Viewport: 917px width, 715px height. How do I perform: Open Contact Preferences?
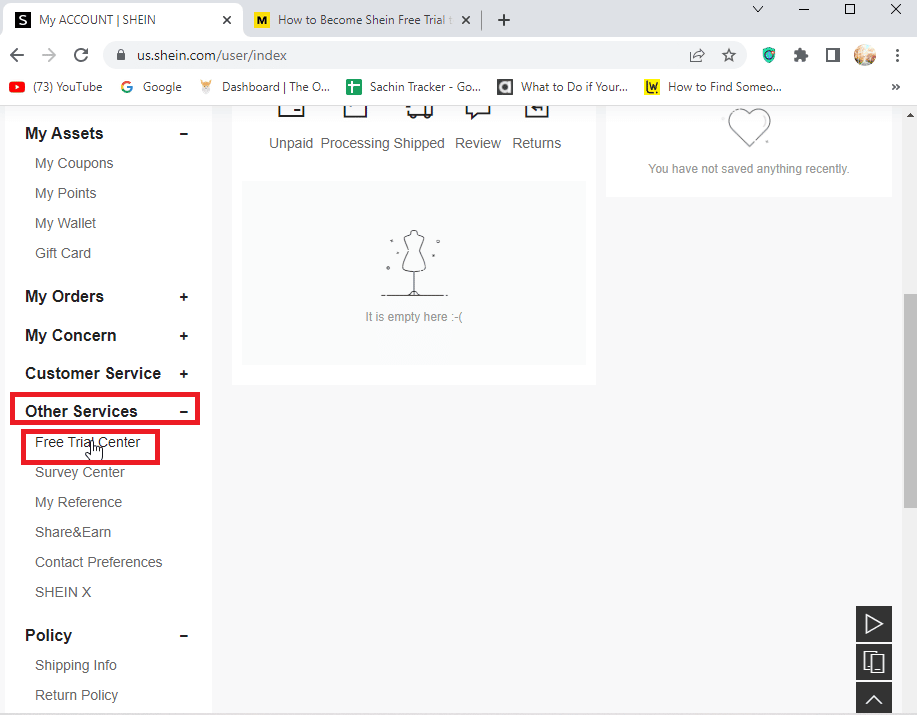(98, 562)
